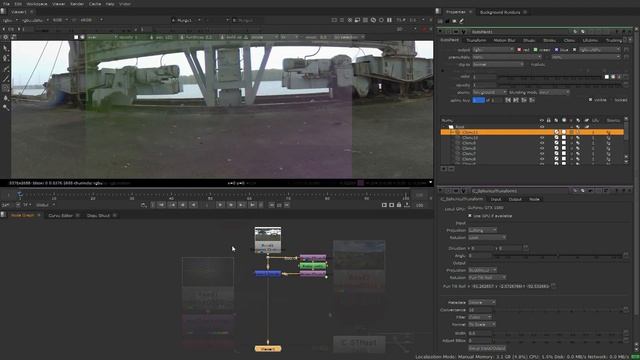Switch to the Node Graph tab
This screenshot has width=640, height=360.
(x=22, y=215)
